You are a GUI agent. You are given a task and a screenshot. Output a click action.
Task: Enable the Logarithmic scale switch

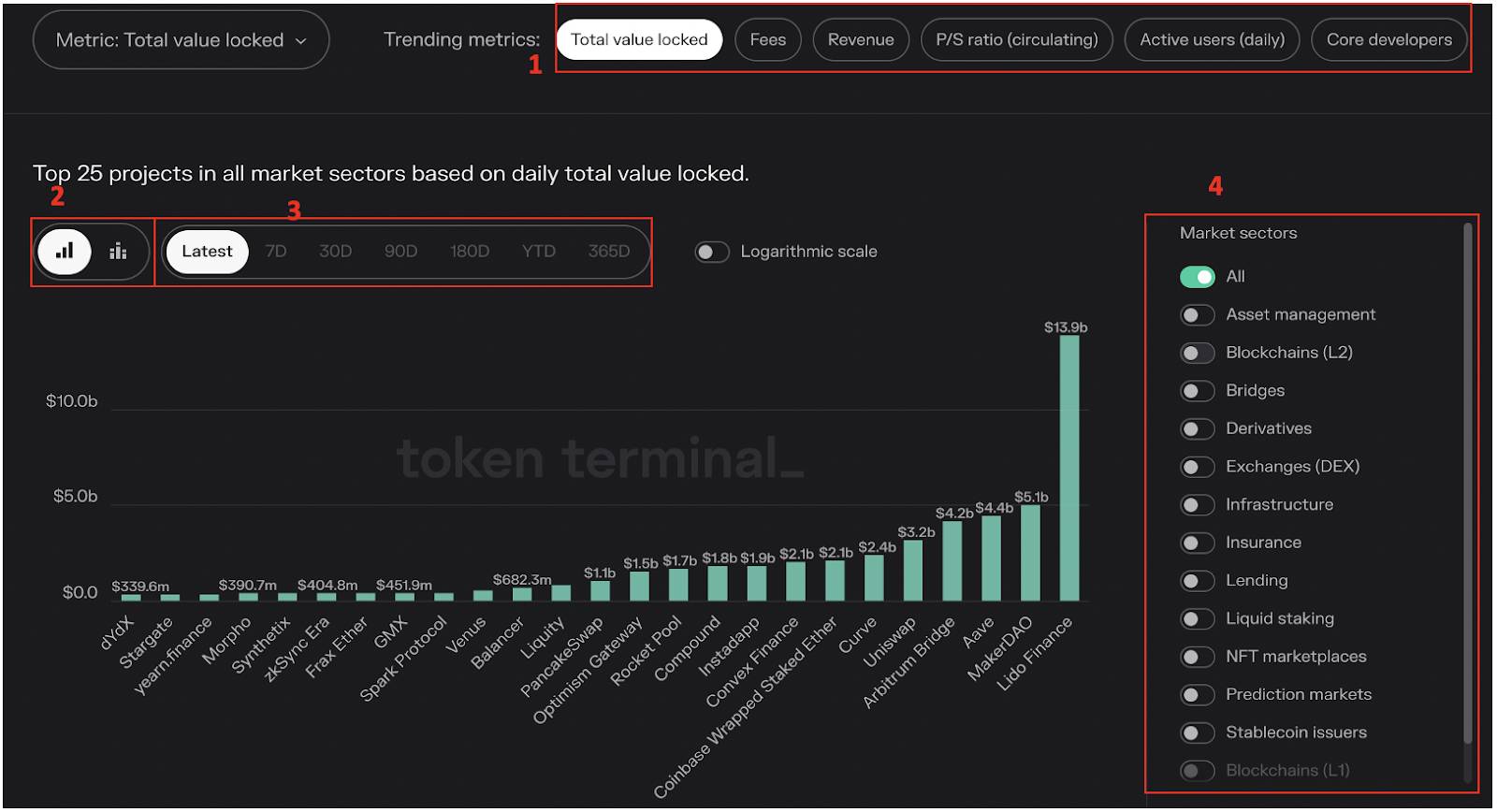click(x=712, y=252)
